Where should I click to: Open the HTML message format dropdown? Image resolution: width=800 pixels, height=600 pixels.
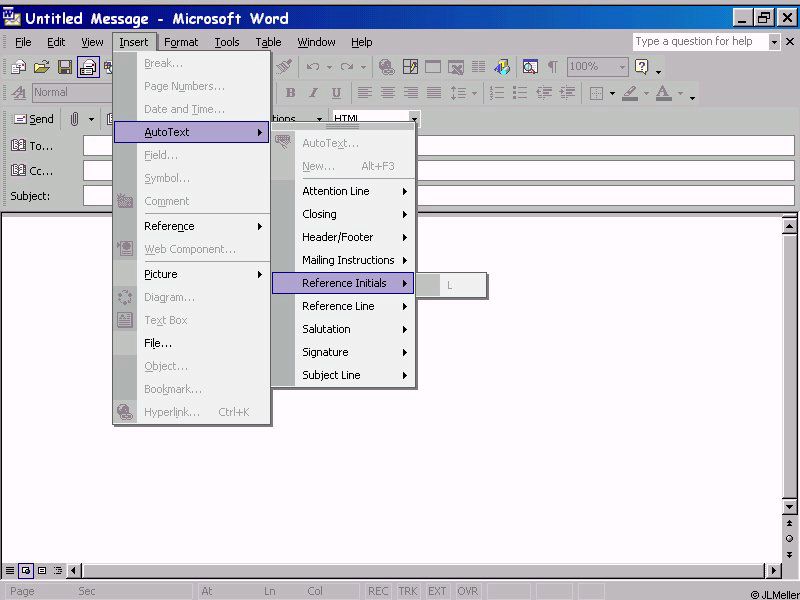click(414, 119)
